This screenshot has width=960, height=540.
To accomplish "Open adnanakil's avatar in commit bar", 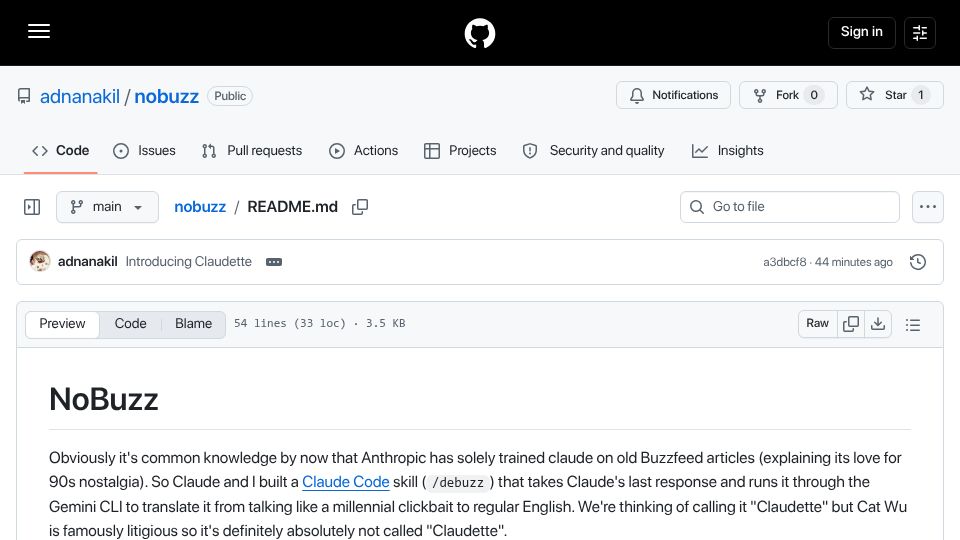I will pos(40,261).
